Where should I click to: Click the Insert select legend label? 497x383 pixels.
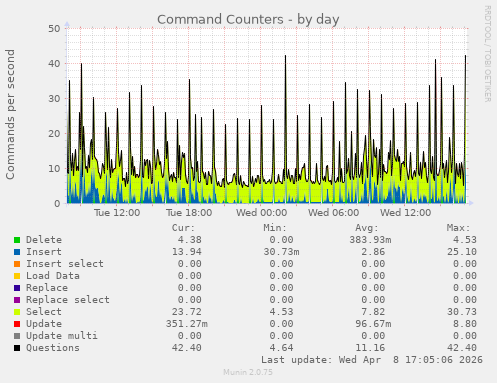[x=65, y=264]
